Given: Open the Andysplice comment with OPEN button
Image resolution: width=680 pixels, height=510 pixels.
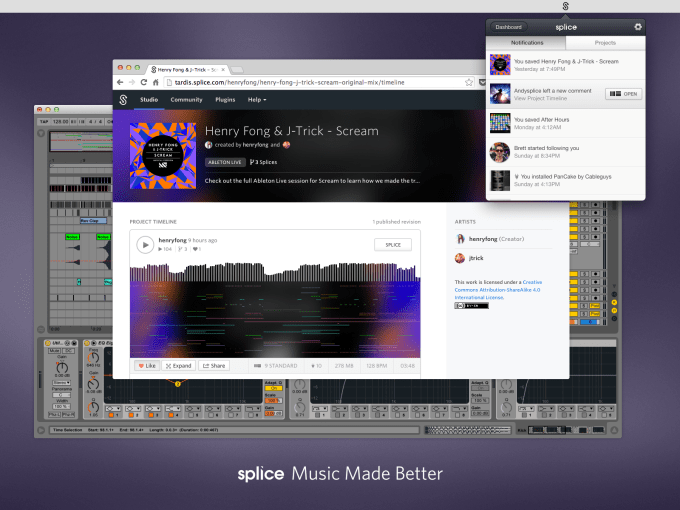Looking at the screenshot, I should click(x=624, y=93).
